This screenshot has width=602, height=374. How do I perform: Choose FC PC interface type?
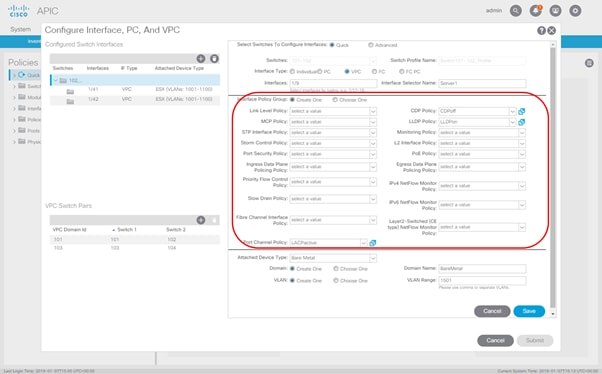[x=402, y=72]
